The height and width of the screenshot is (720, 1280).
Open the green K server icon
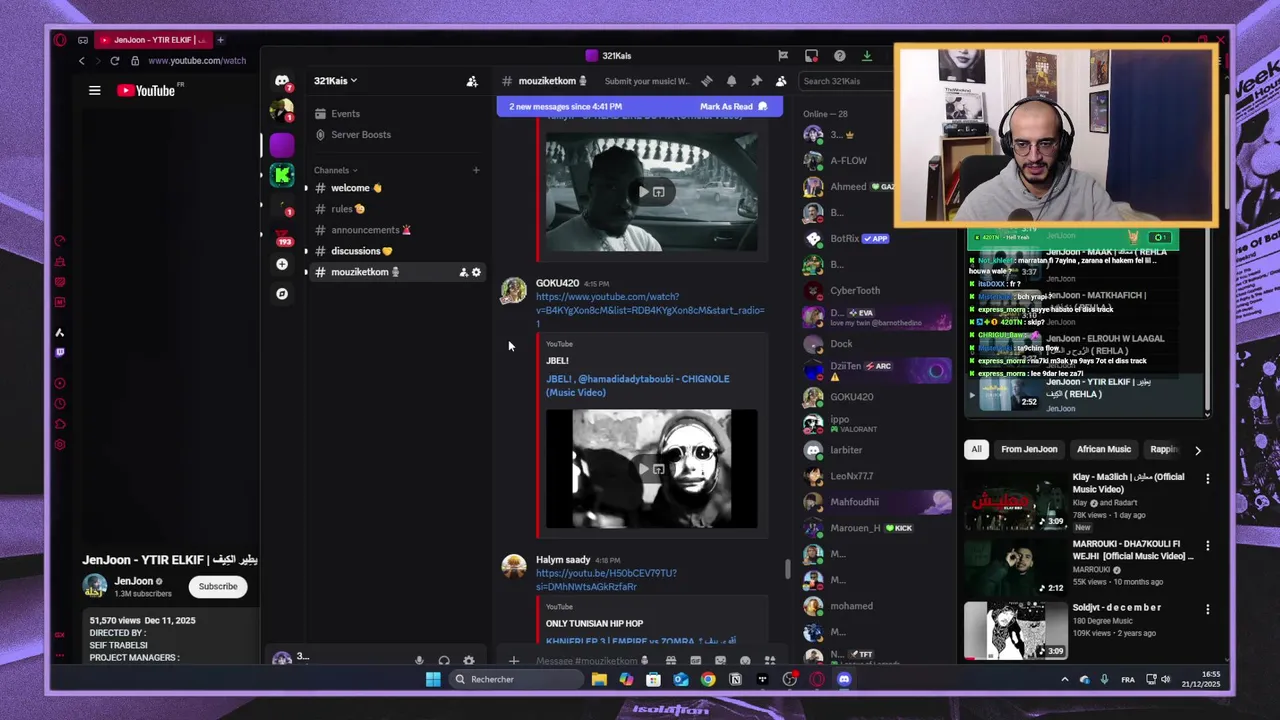point(282,176)
